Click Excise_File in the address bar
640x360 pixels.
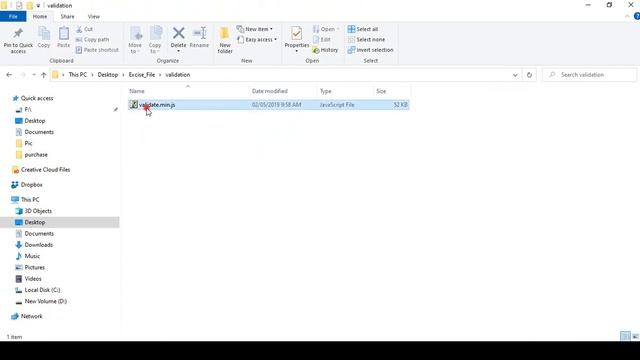point(142,75)
